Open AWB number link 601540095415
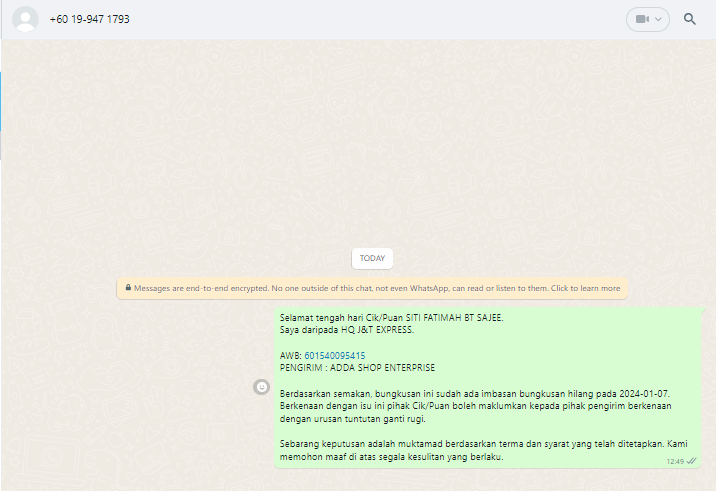 pos(335,355)
